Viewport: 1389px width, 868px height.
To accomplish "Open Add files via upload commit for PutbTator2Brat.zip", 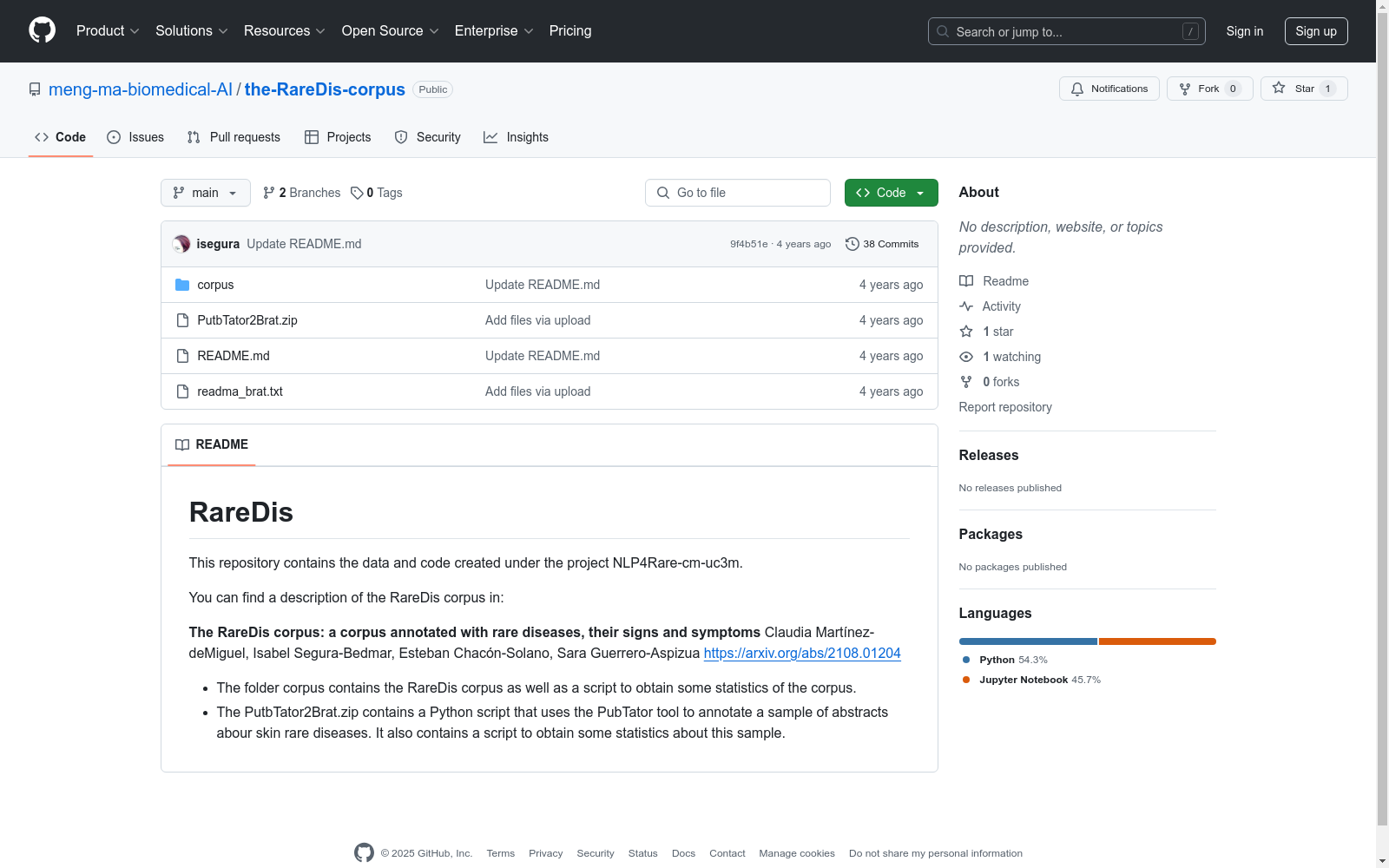I will [538, 320].
